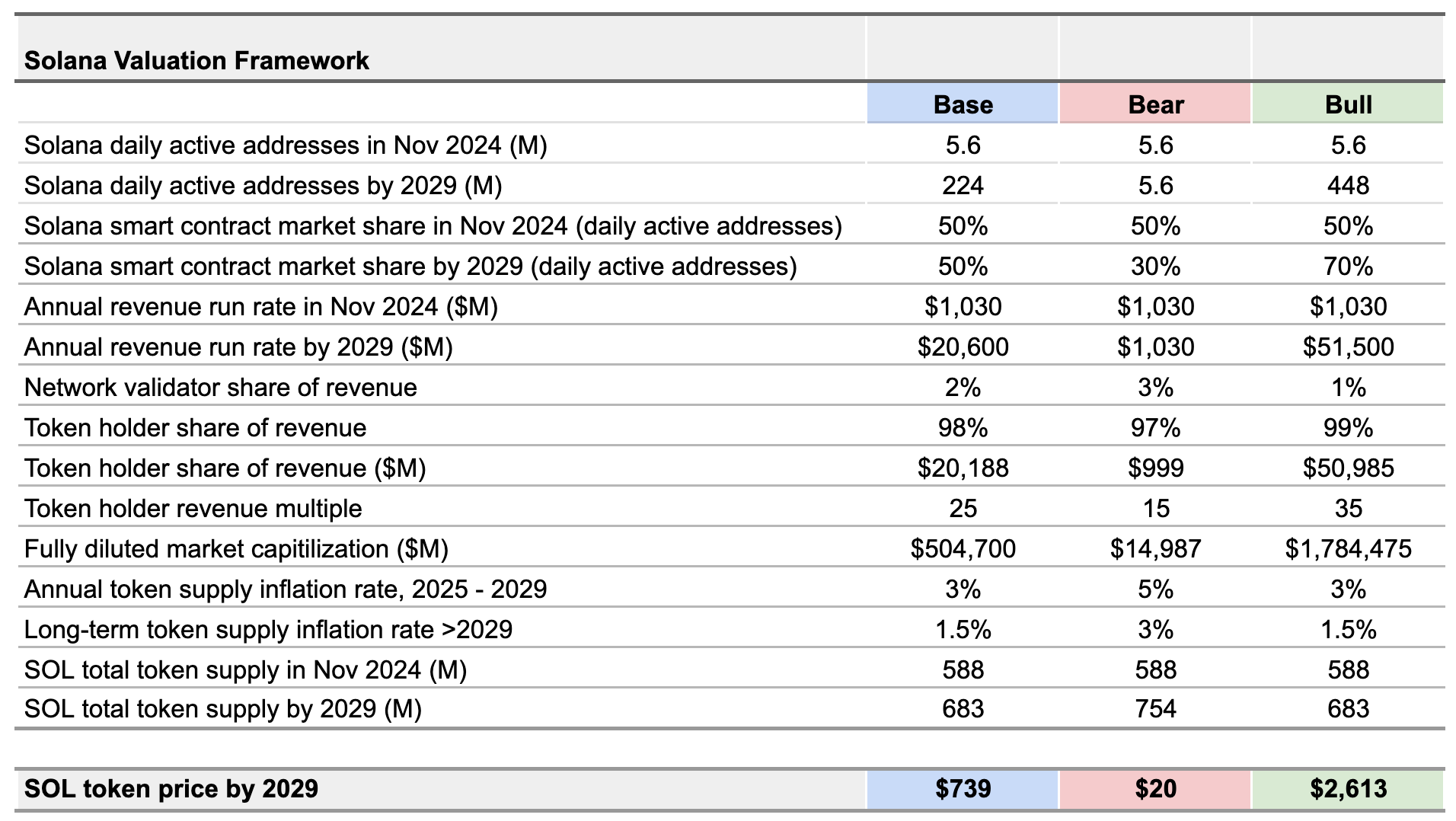Click the $14,987 market cap cell
Viewport: 1456px width, 821px height.
1155,548
